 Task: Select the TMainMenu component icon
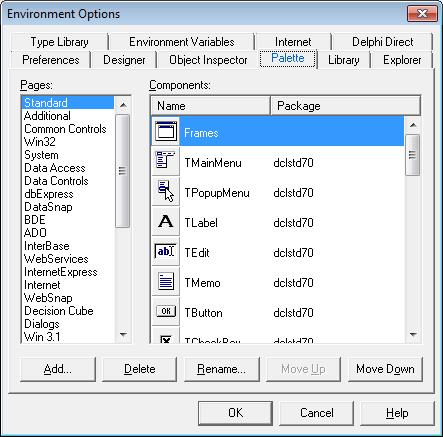point(166,160)
